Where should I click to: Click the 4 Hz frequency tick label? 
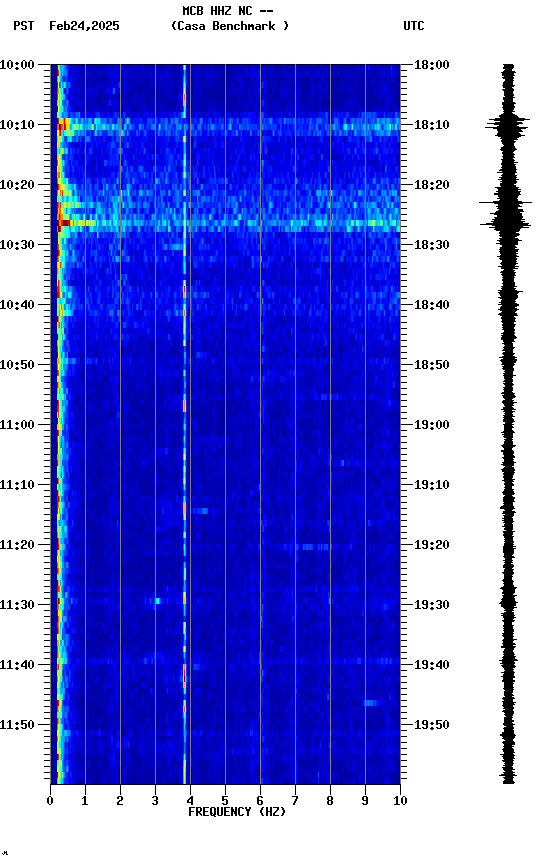[x=190, y=801]
